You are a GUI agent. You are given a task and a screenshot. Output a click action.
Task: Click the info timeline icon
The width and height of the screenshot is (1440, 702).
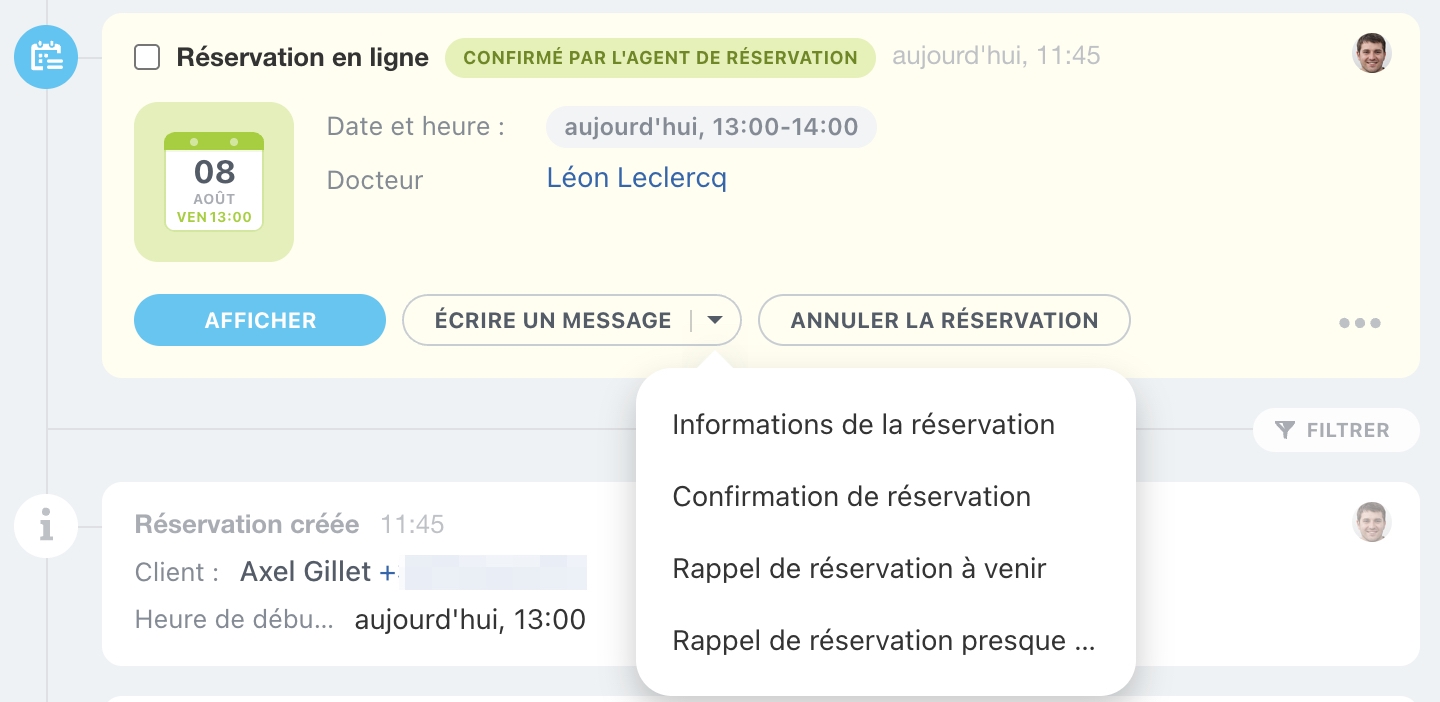click(46, 526)
